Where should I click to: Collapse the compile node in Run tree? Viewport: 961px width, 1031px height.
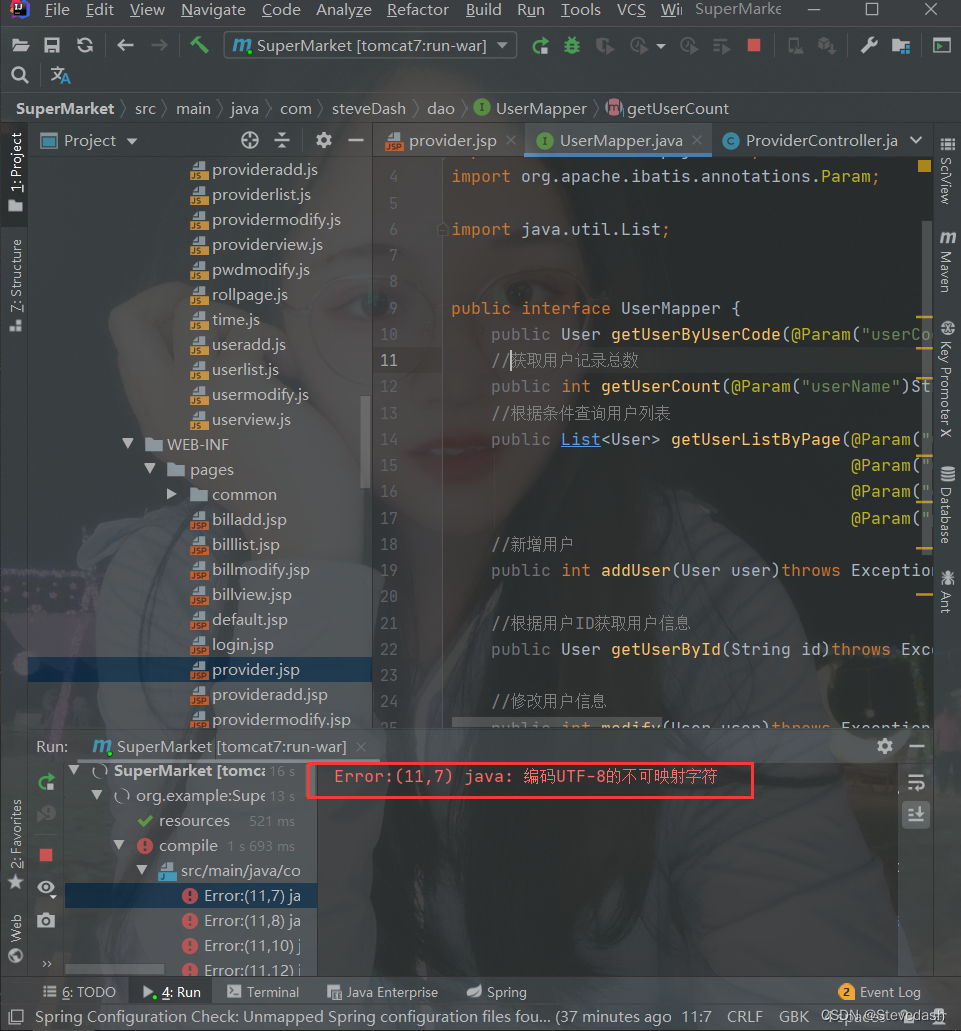tap(119, 845)
